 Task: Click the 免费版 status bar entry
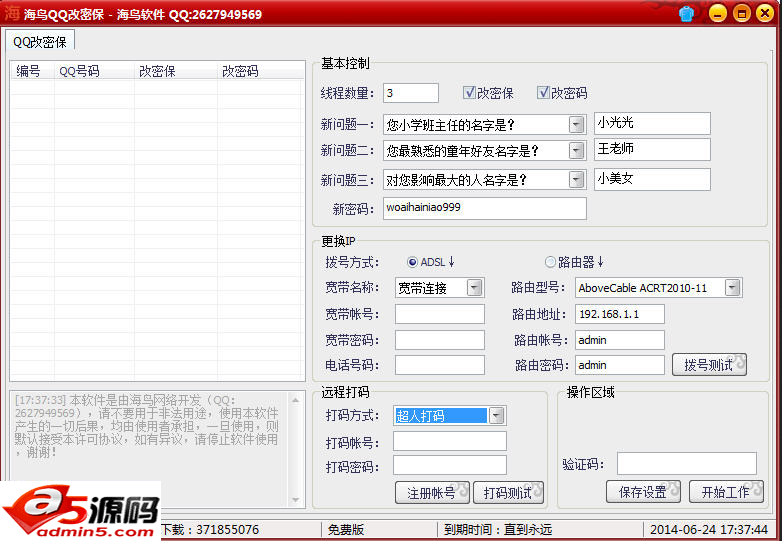point(346,530)
